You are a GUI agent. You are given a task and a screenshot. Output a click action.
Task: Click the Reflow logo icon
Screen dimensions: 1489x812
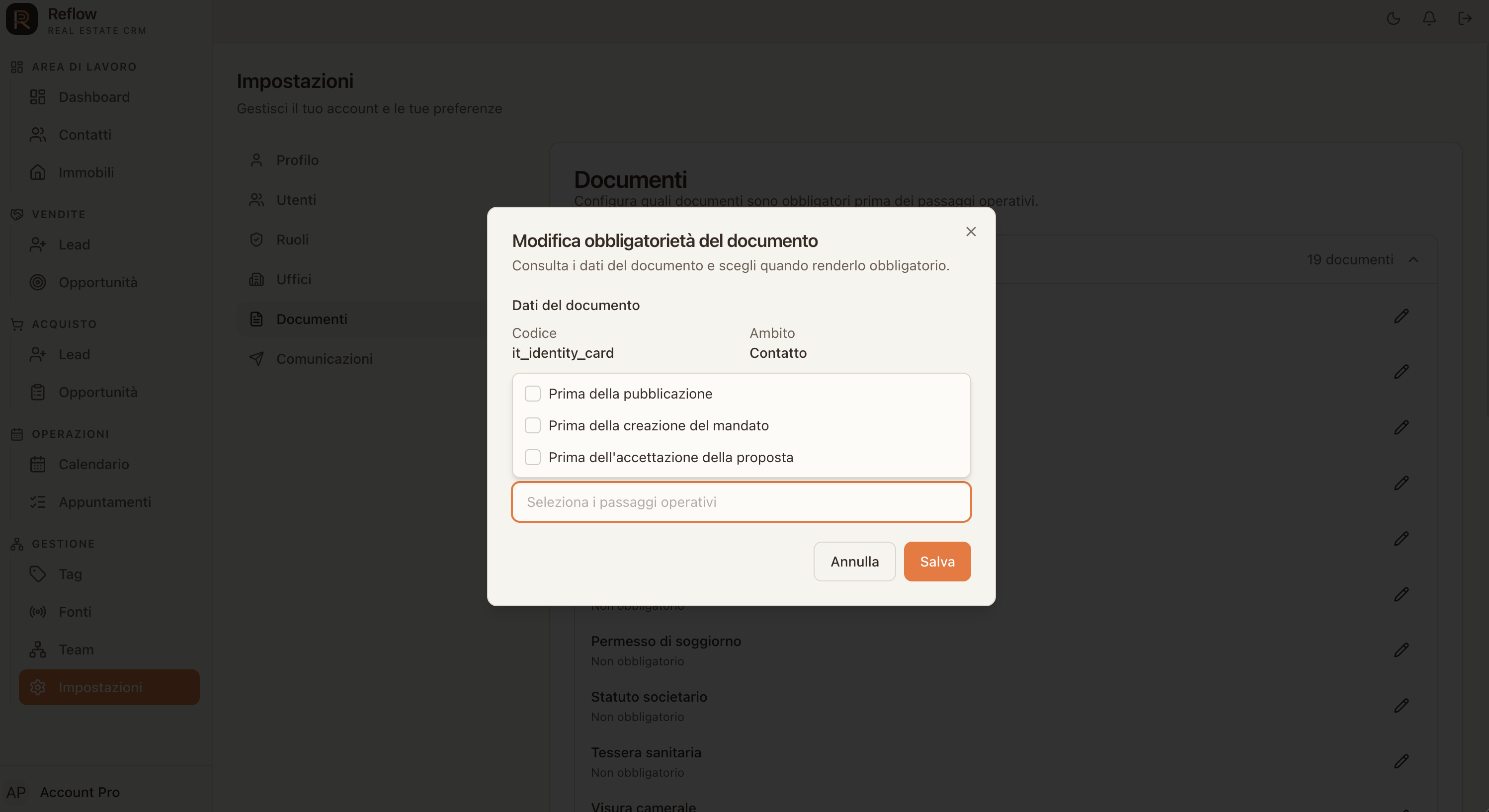pyautogui.click(x=22, y=19)
